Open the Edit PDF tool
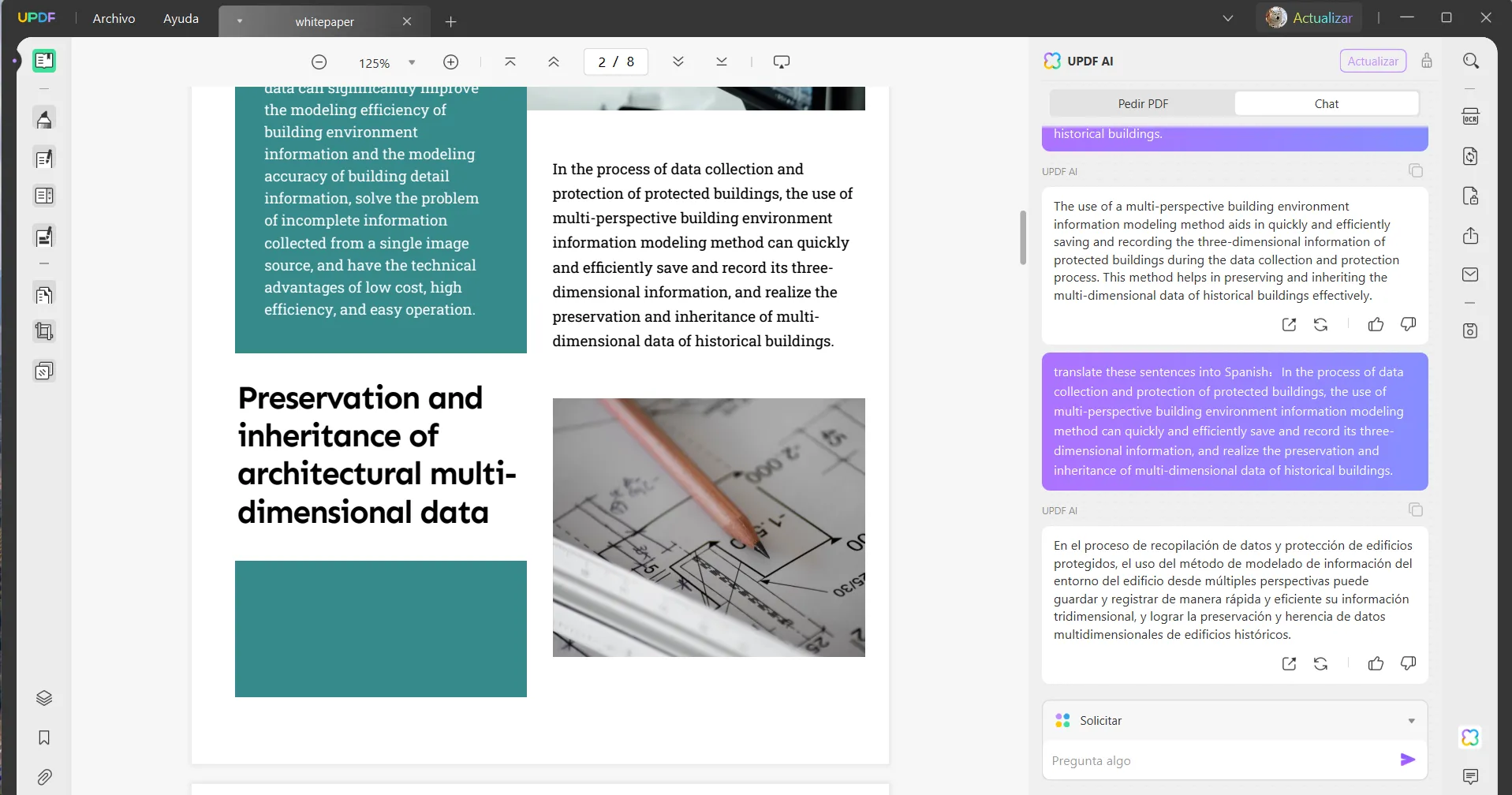 click(x=44, y=159)
